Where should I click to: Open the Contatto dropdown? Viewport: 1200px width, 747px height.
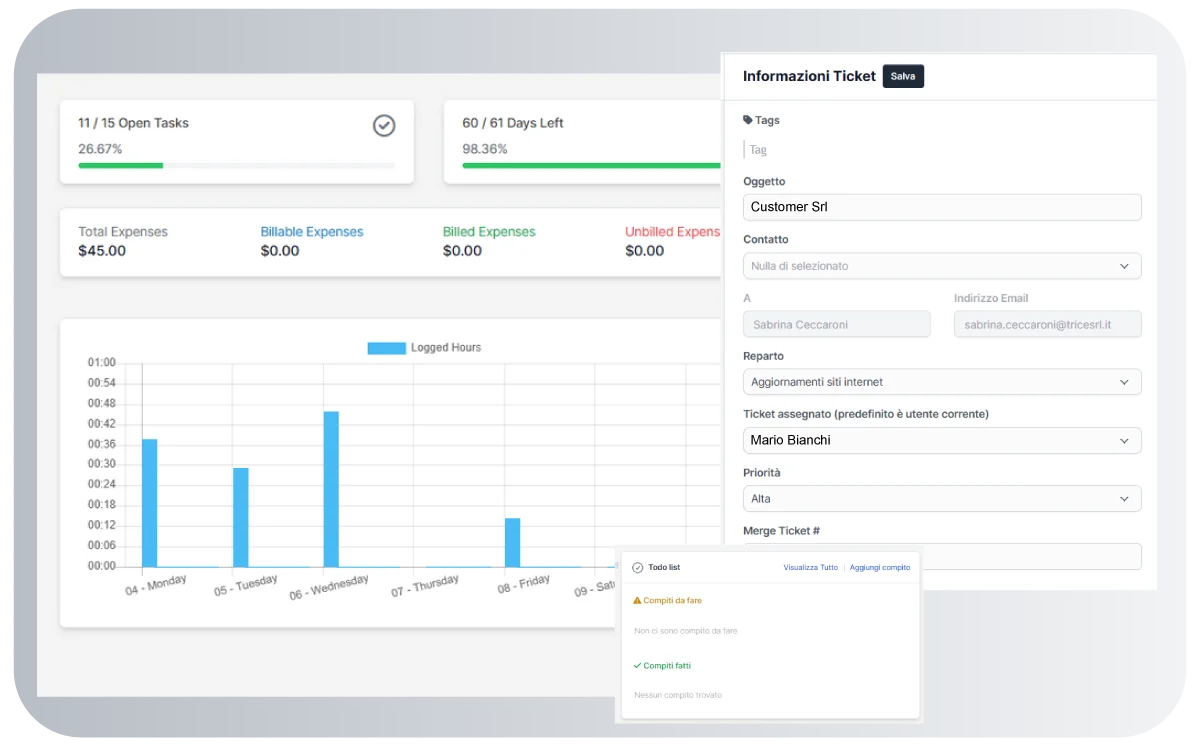(x=941, y=266)
